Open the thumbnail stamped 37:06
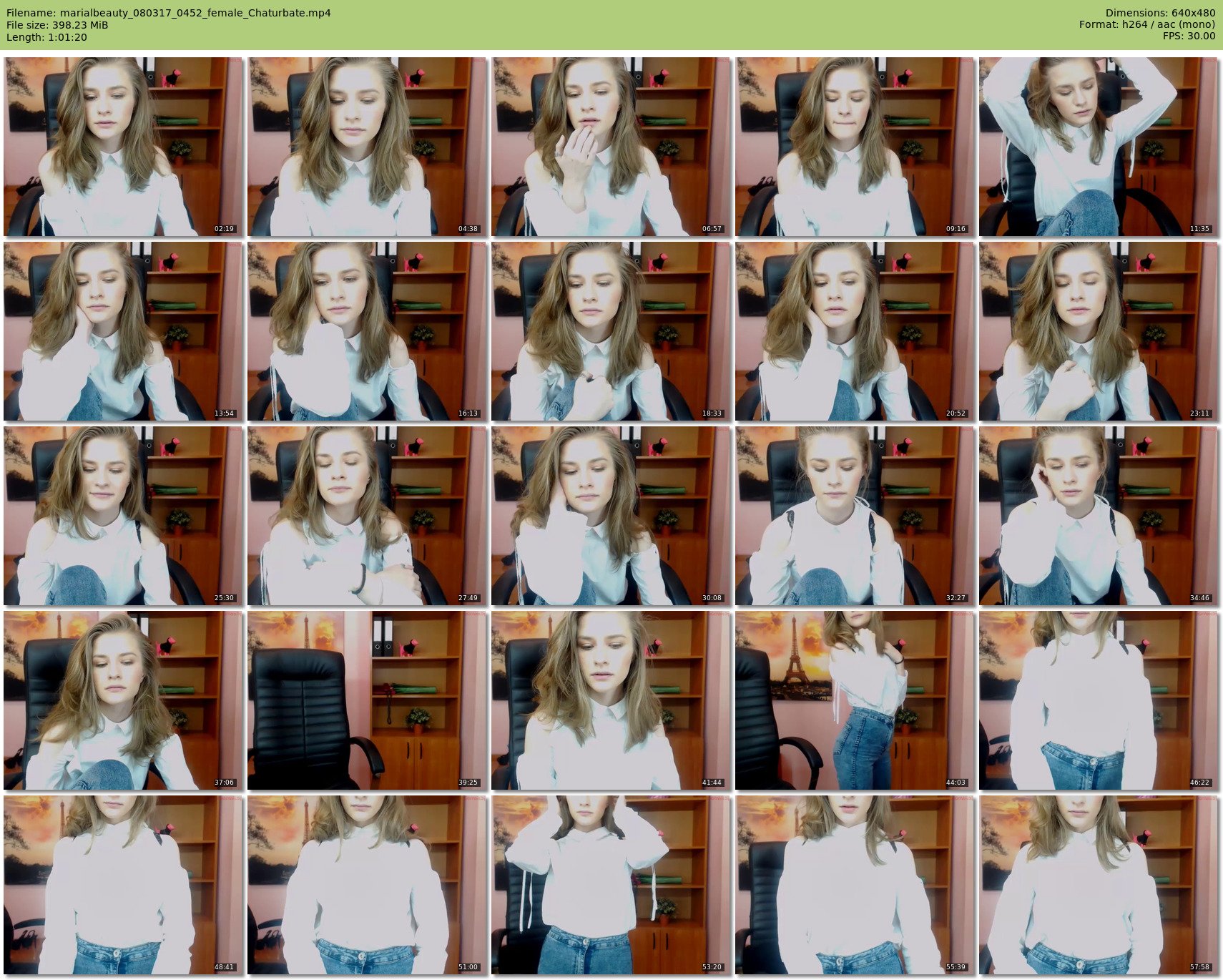Viewport: 1223px width, 980px height. (123, 700)
